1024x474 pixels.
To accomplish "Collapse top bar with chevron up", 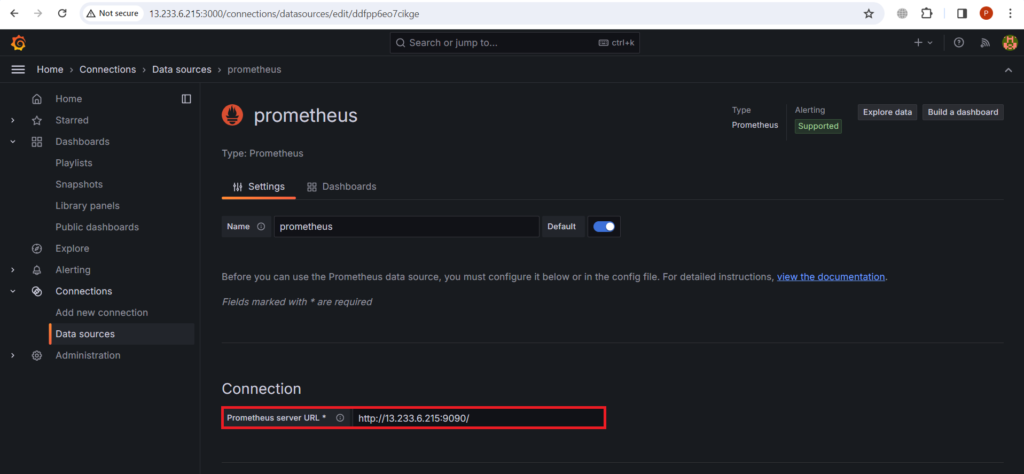I will [1008, 70].
